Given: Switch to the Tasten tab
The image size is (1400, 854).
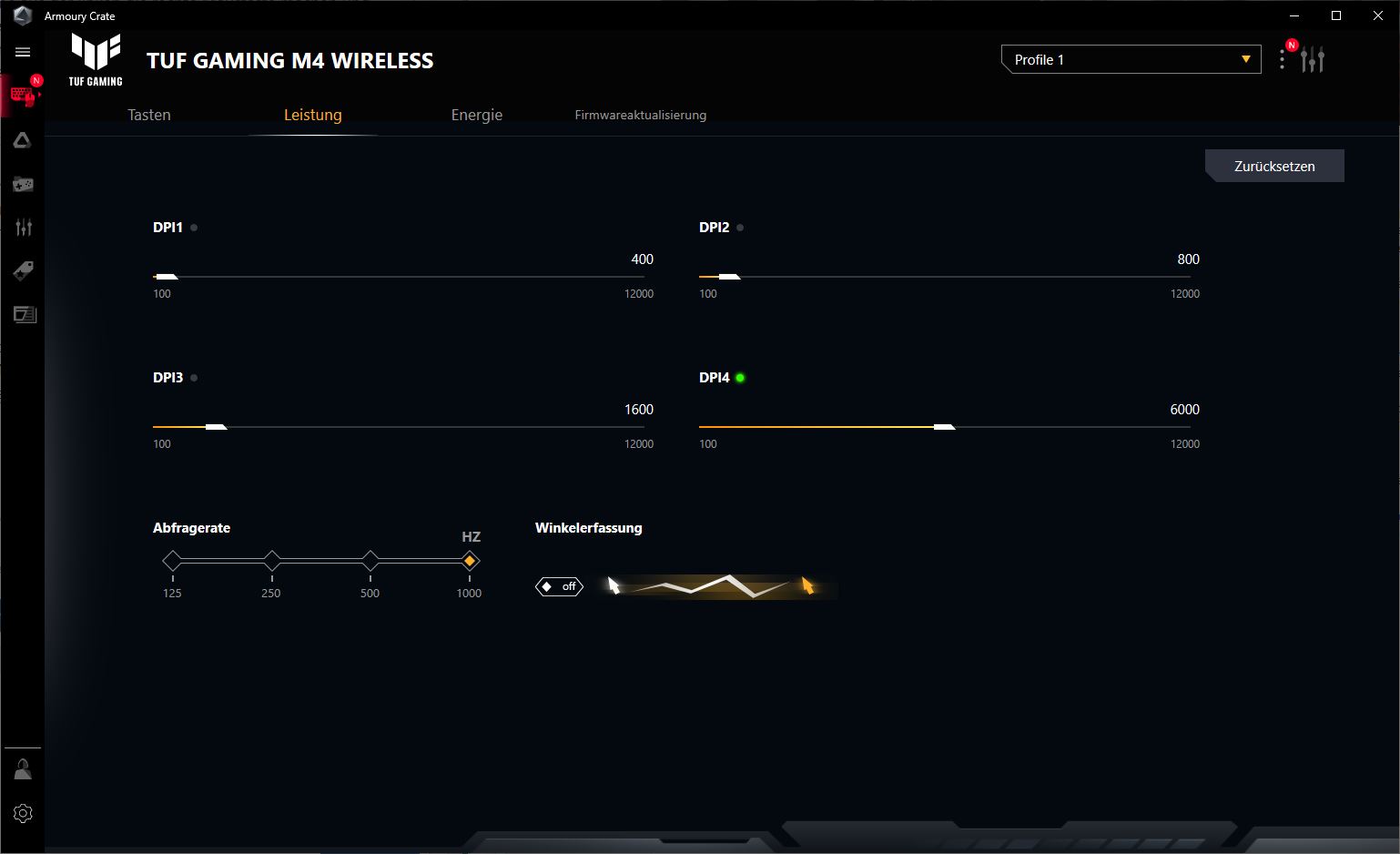Looking at the screenshot, I should point(149,115).
